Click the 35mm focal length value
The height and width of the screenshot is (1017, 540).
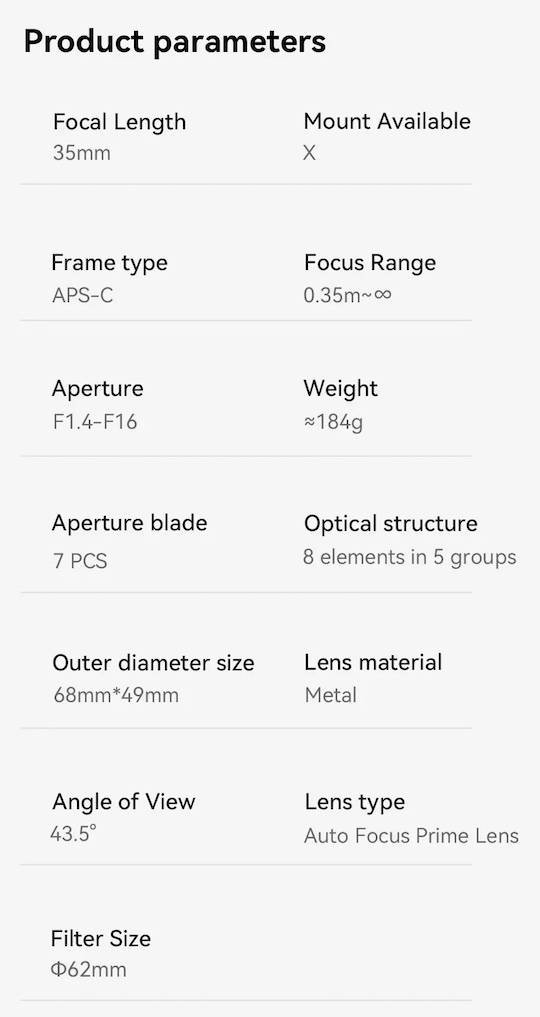coord(82,154)
